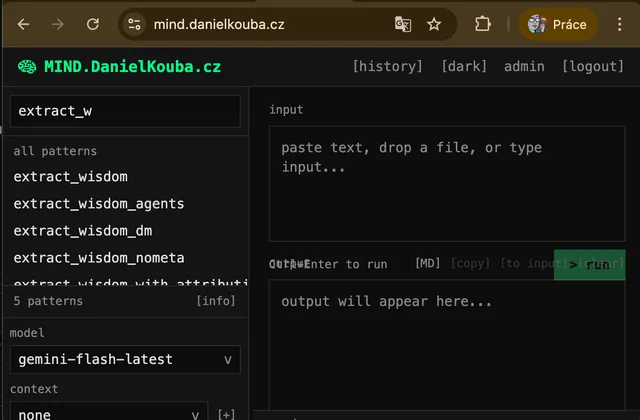This screenshot has width=640, height=420.
Task: Choose the extract_wisdom_agents pattern
Action: (98, 204)
